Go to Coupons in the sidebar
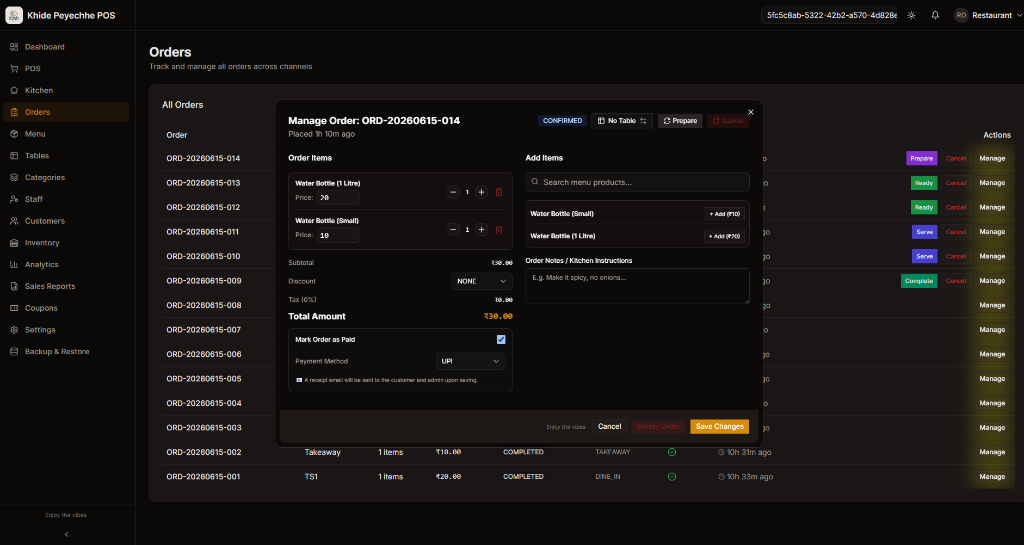 coord(65,308)
